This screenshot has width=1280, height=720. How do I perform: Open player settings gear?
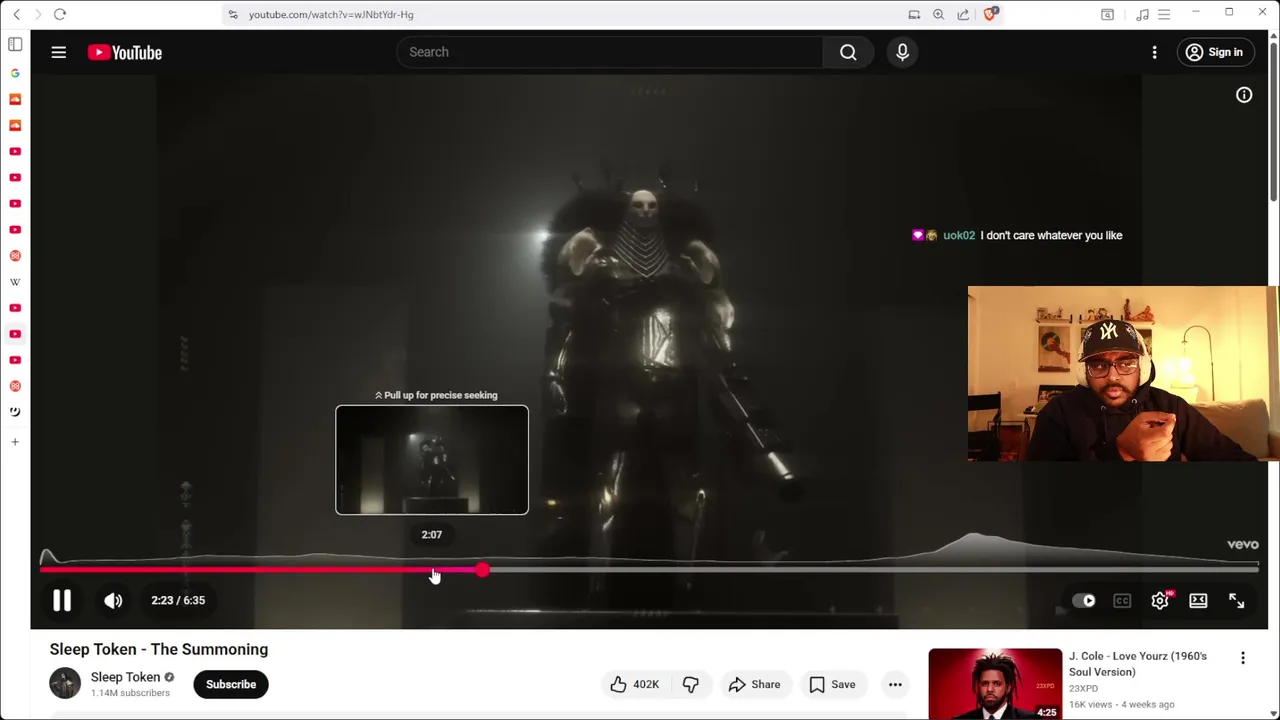click(1160, 600)
